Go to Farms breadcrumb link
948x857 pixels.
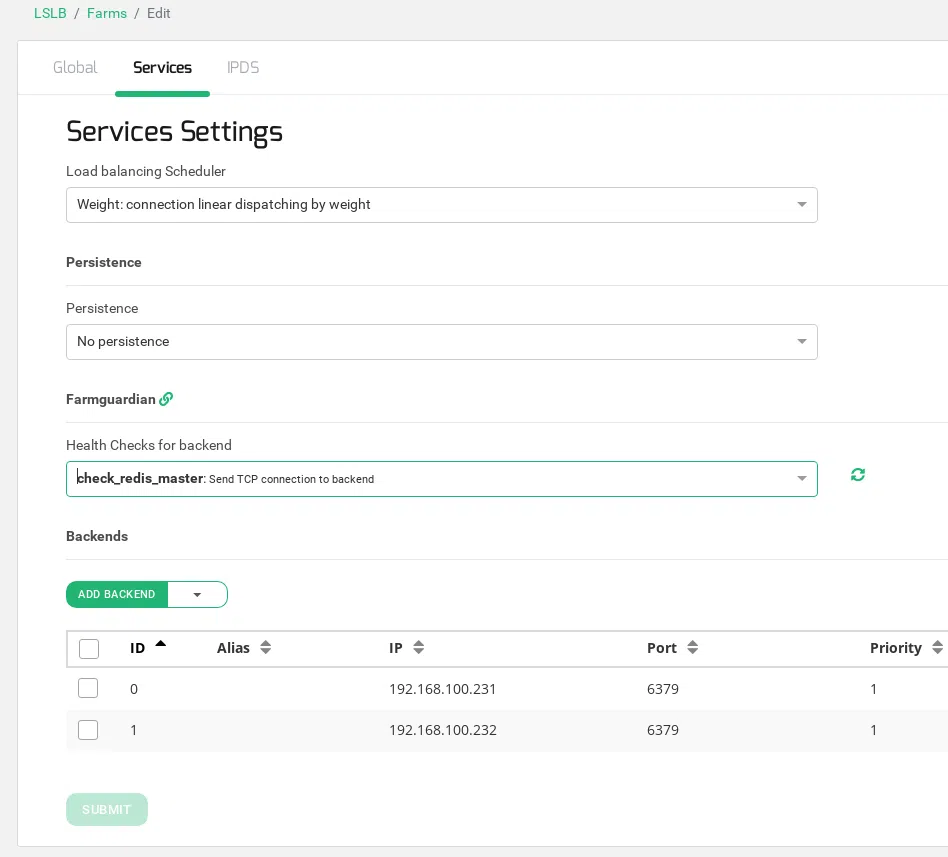click(x=107, y=14)
